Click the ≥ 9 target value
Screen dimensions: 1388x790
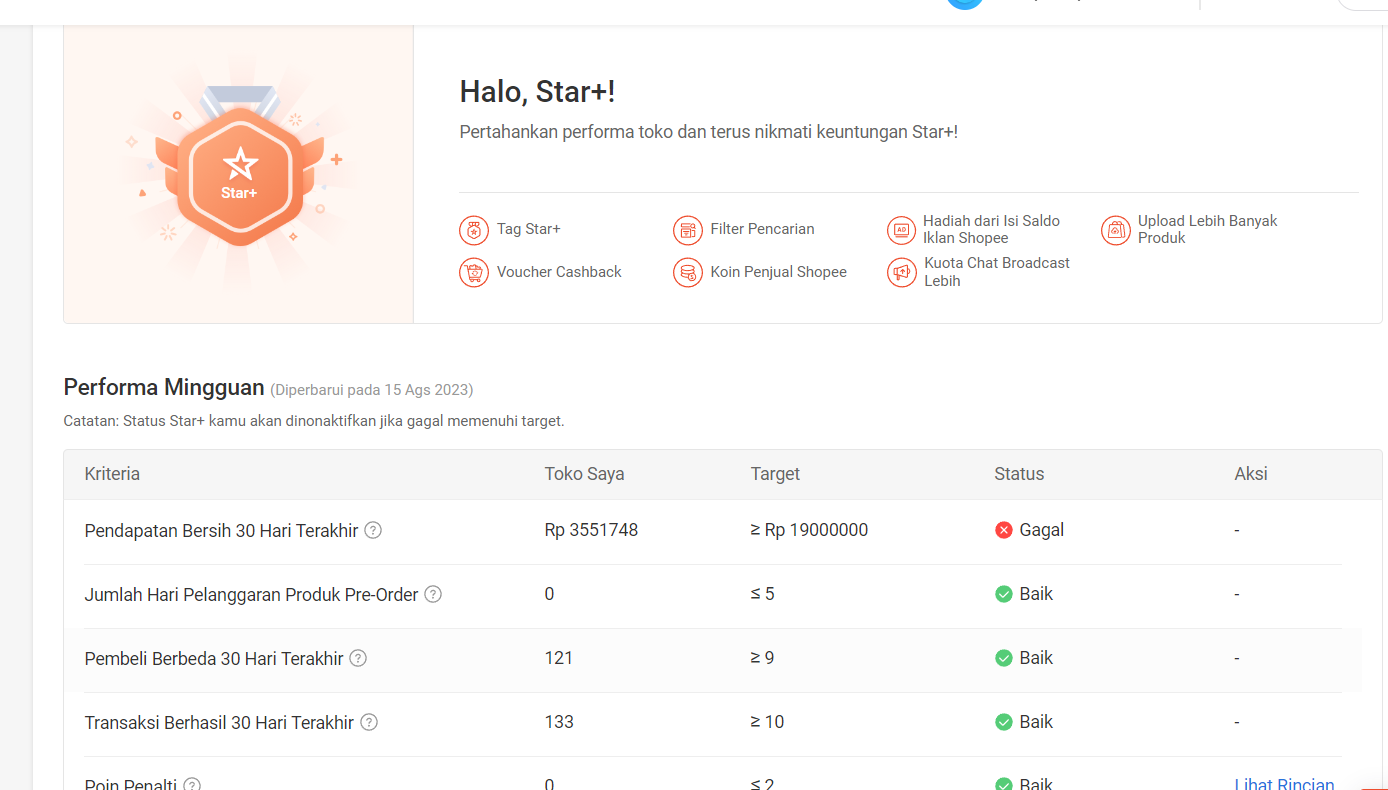(x=762, y=658)
